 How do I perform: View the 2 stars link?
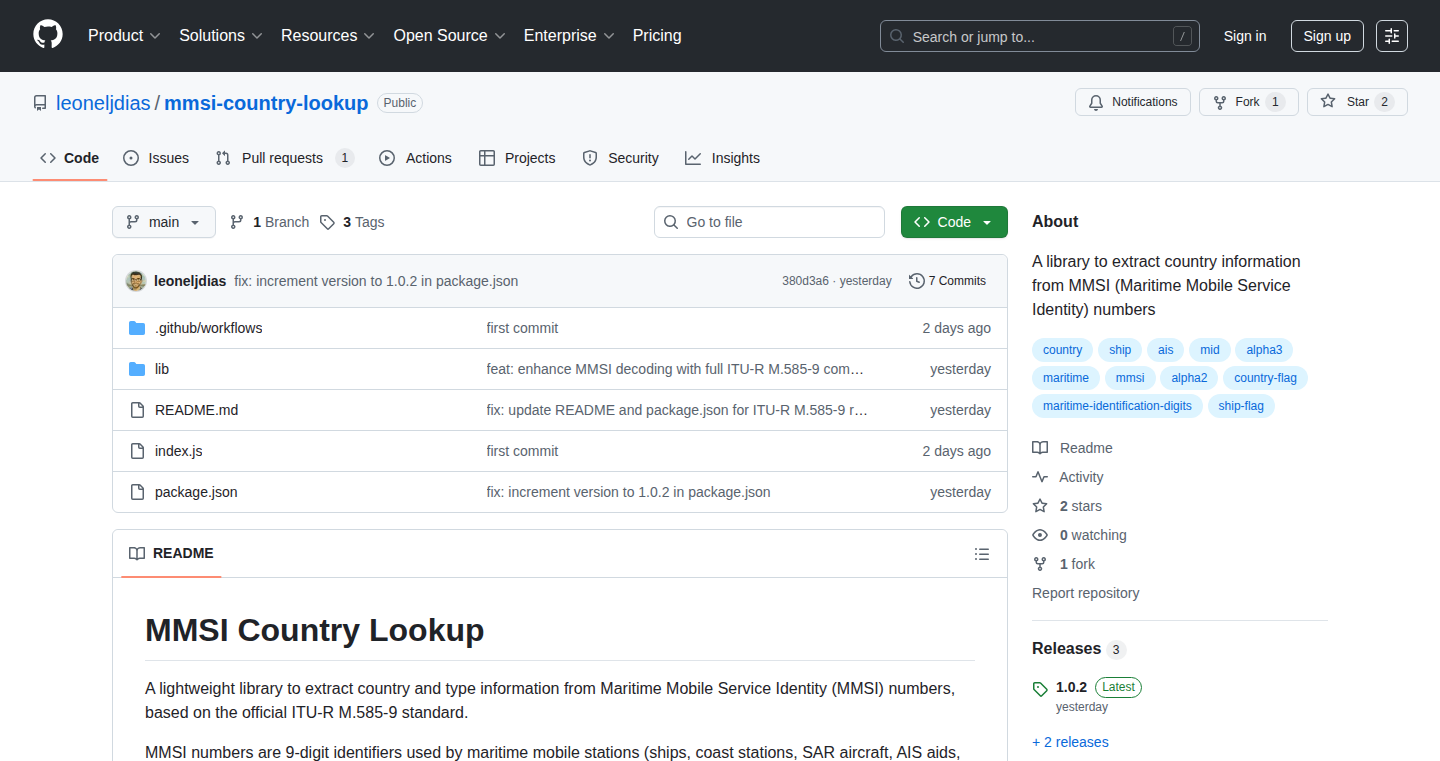[1067, 506]
